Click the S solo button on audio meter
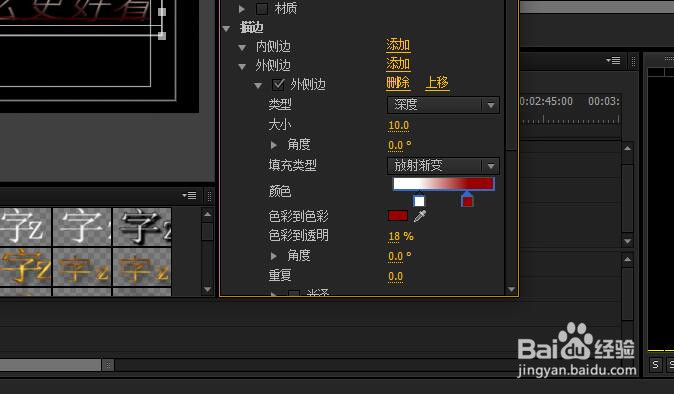 click(655, 365)
